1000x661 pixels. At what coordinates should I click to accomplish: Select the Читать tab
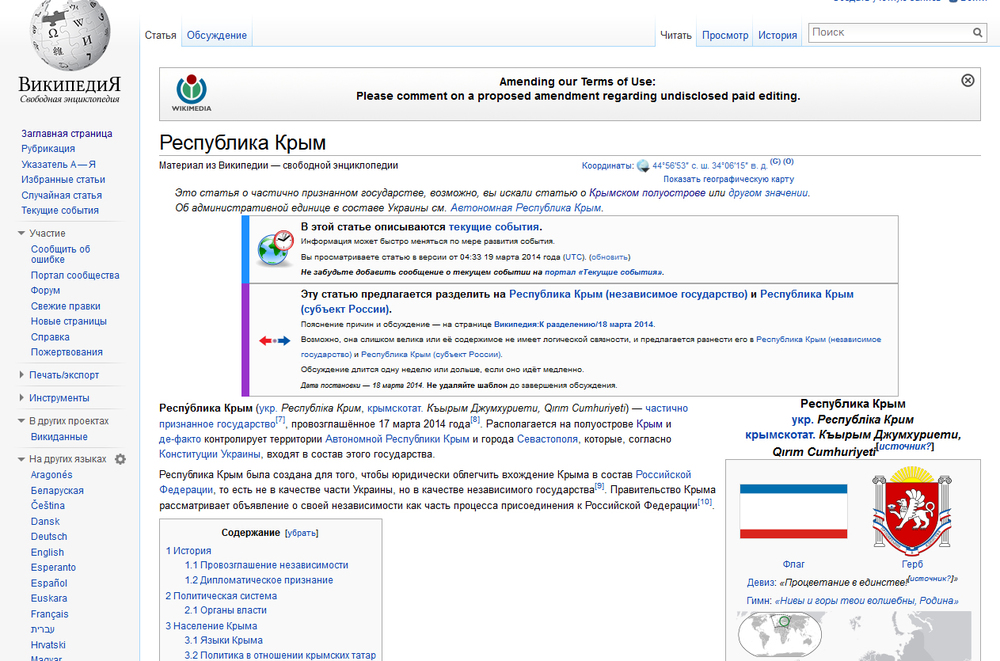point(676,35)
